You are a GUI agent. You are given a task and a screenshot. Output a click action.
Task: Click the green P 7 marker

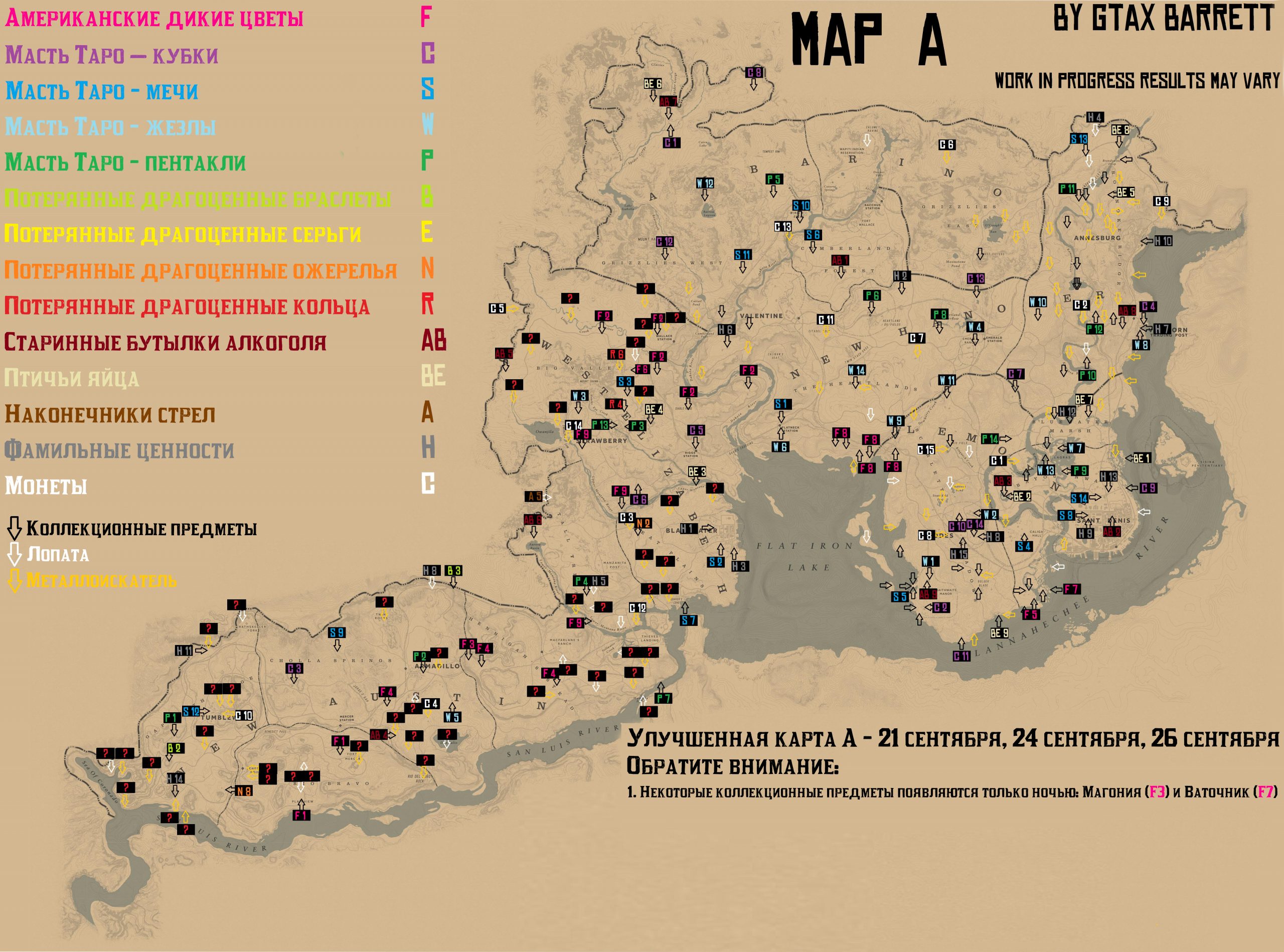click(664, 698)
